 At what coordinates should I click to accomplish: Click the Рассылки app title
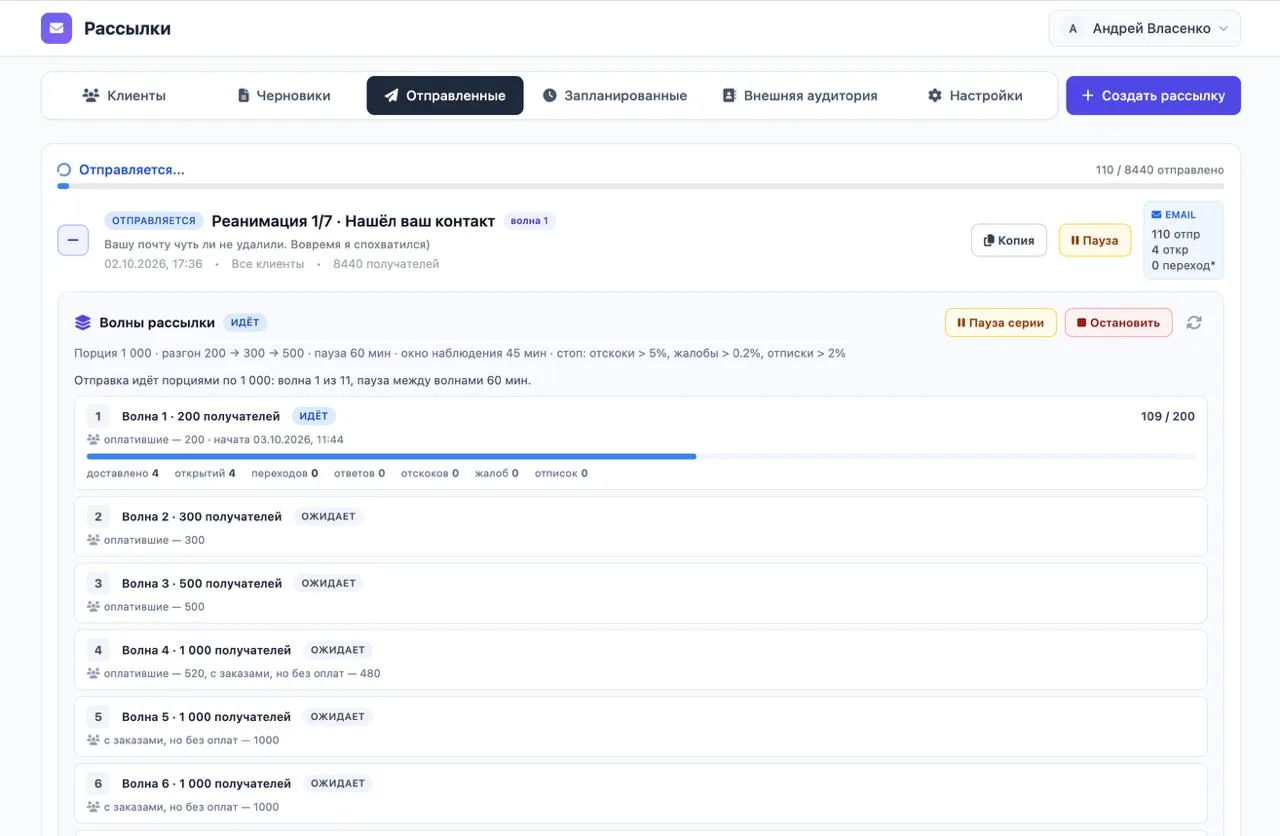pos(127,29)
